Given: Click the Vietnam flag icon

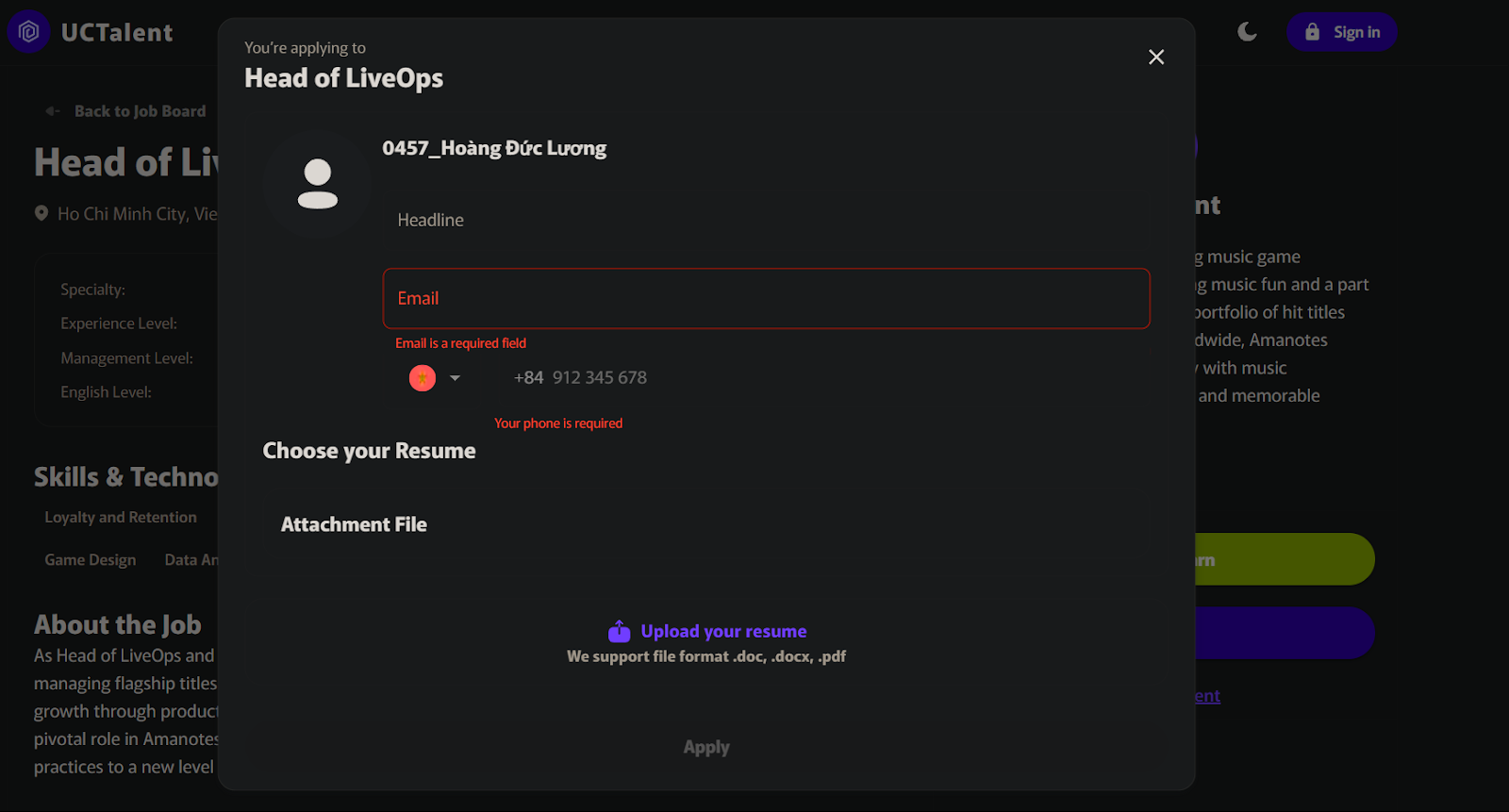Looking at the screenshot, I should (x=423, y=378).
